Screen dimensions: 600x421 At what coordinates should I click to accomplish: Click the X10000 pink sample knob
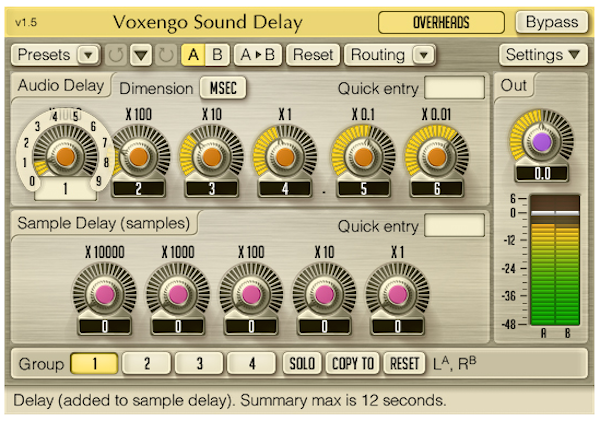(x=104, y=294)
